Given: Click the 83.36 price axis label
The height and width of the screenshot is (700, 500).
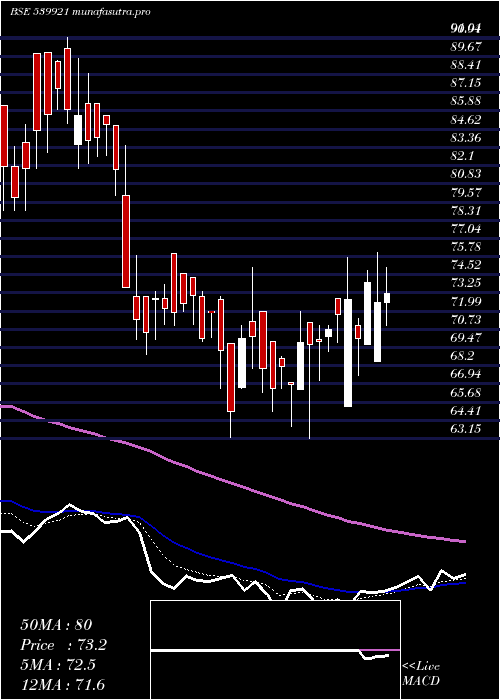Looking at the screenshot, I should [465, 138].
